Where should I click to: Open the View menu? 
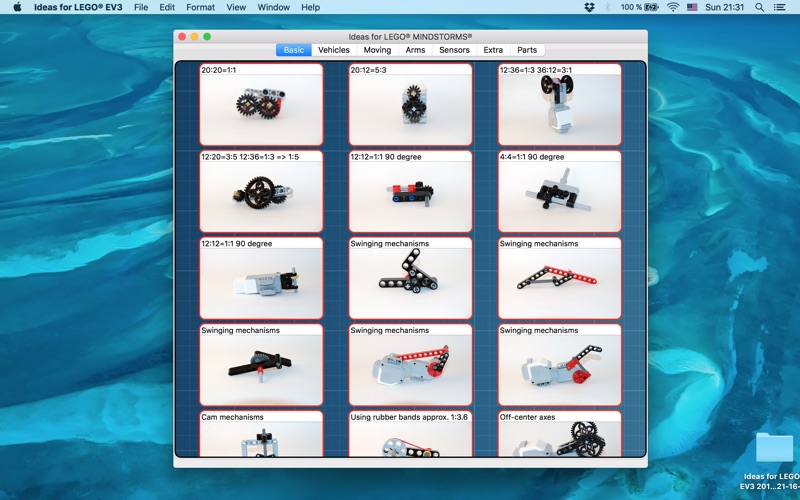[x=236, y=7]
